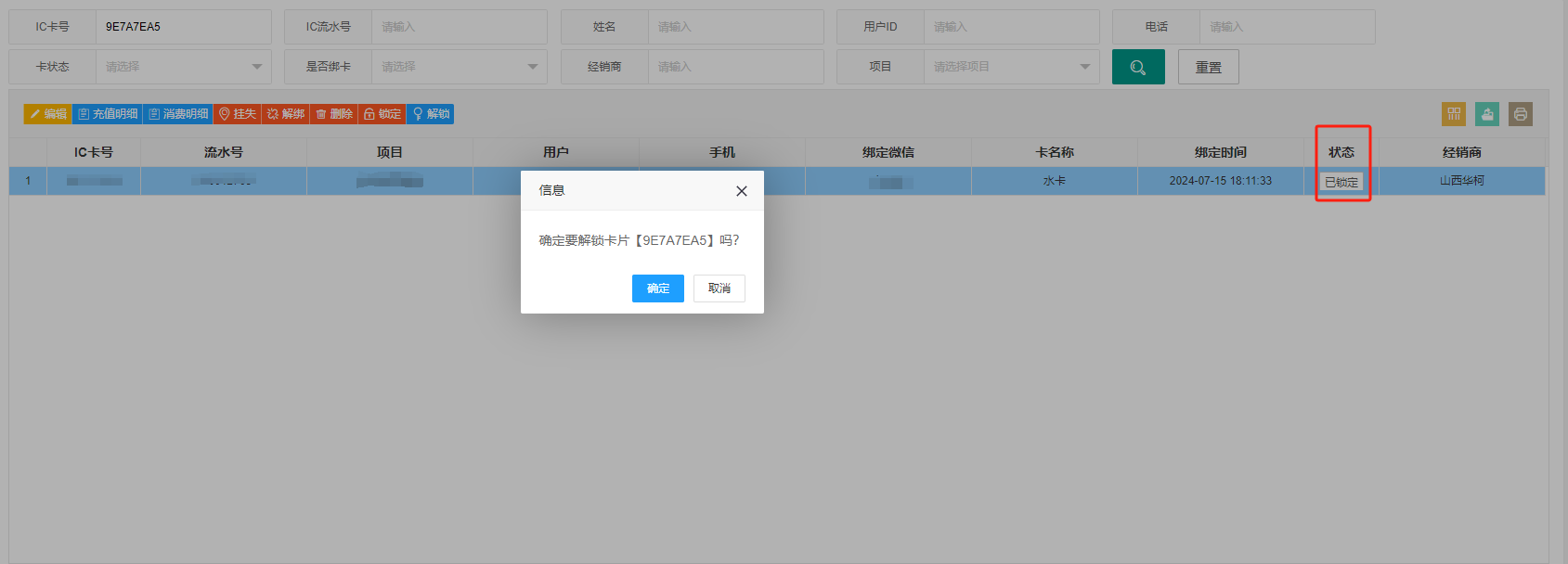Click the 挂失 report-loss button
1568x564 pixels.
pyautogui.click(x=238, y=114)
